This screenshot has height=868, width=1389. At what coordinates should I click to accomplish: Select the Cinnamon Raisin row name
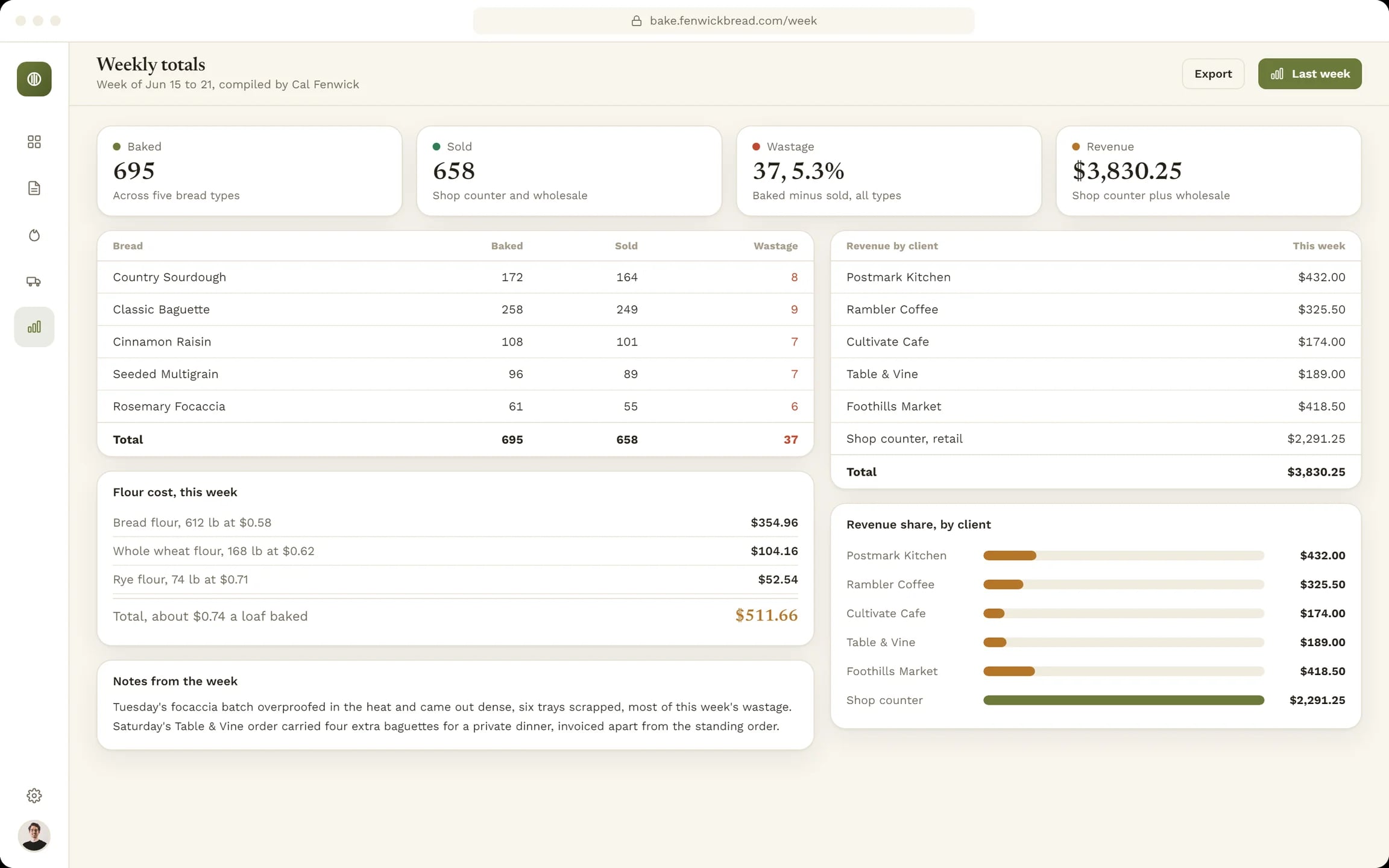[162, 342]
